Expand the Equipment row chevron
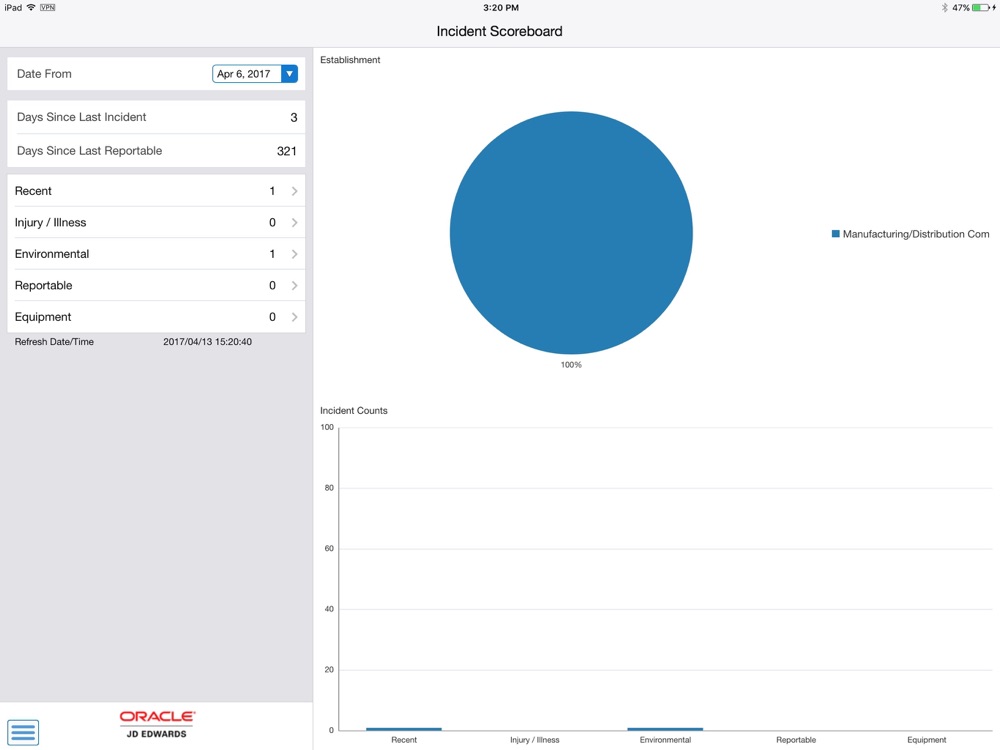The width and height of the screenshot is (1000, 750). [294, 317]
